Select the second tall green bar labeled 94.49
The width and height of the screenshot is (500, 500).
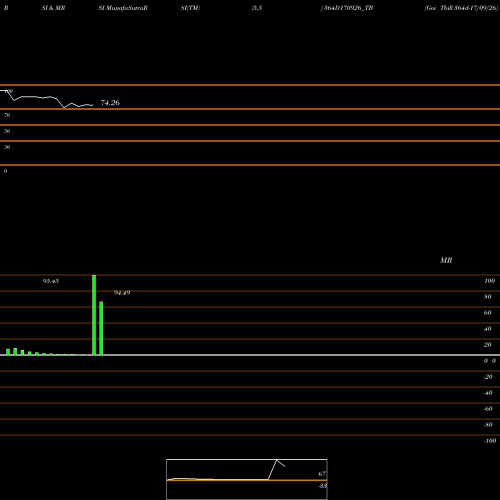click(x=101, y=328)
